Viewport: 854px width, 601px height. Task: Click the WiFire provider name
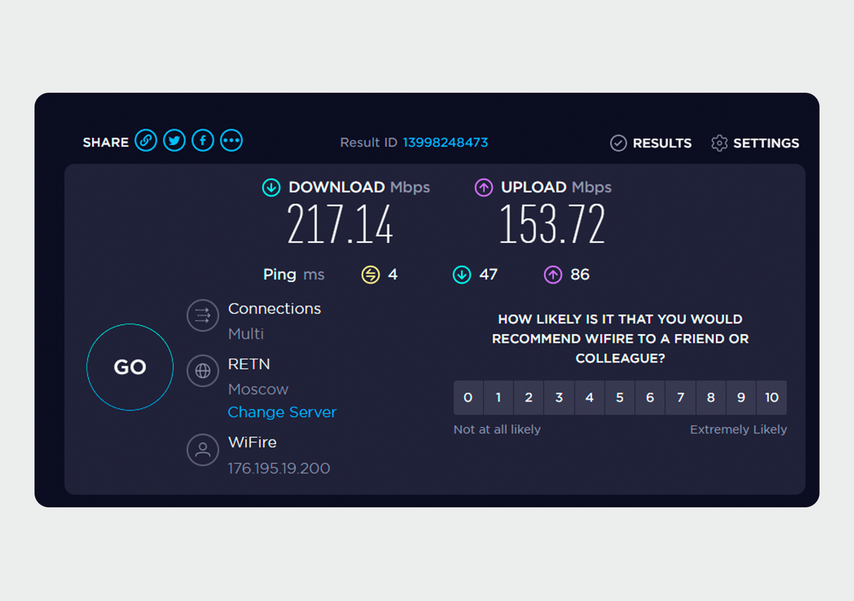pos(252,442)
